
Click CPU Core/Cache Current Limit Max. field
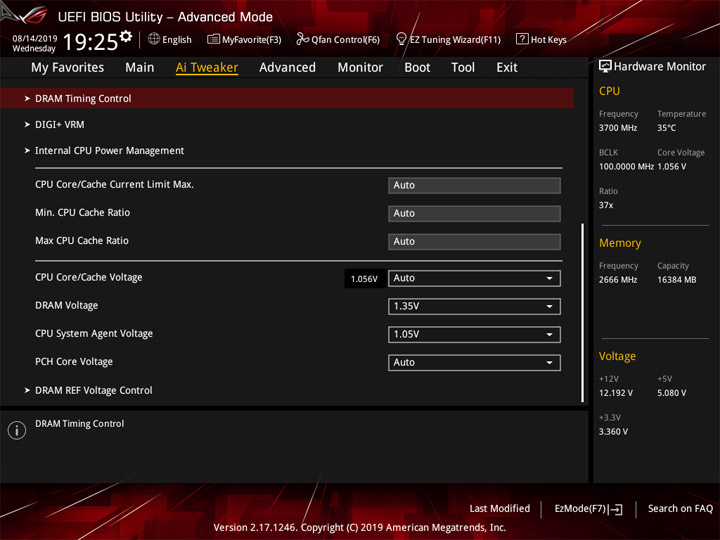tap(474, 186)
